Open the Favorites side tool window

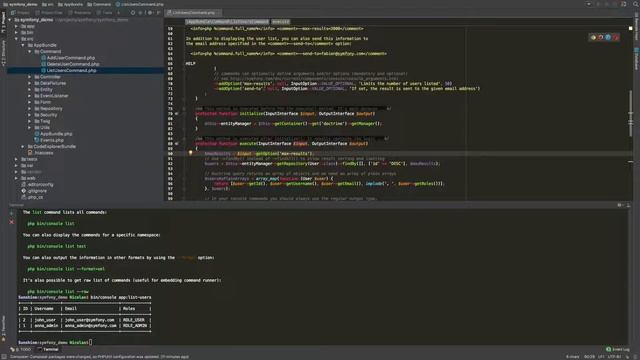tap(3, 329)
